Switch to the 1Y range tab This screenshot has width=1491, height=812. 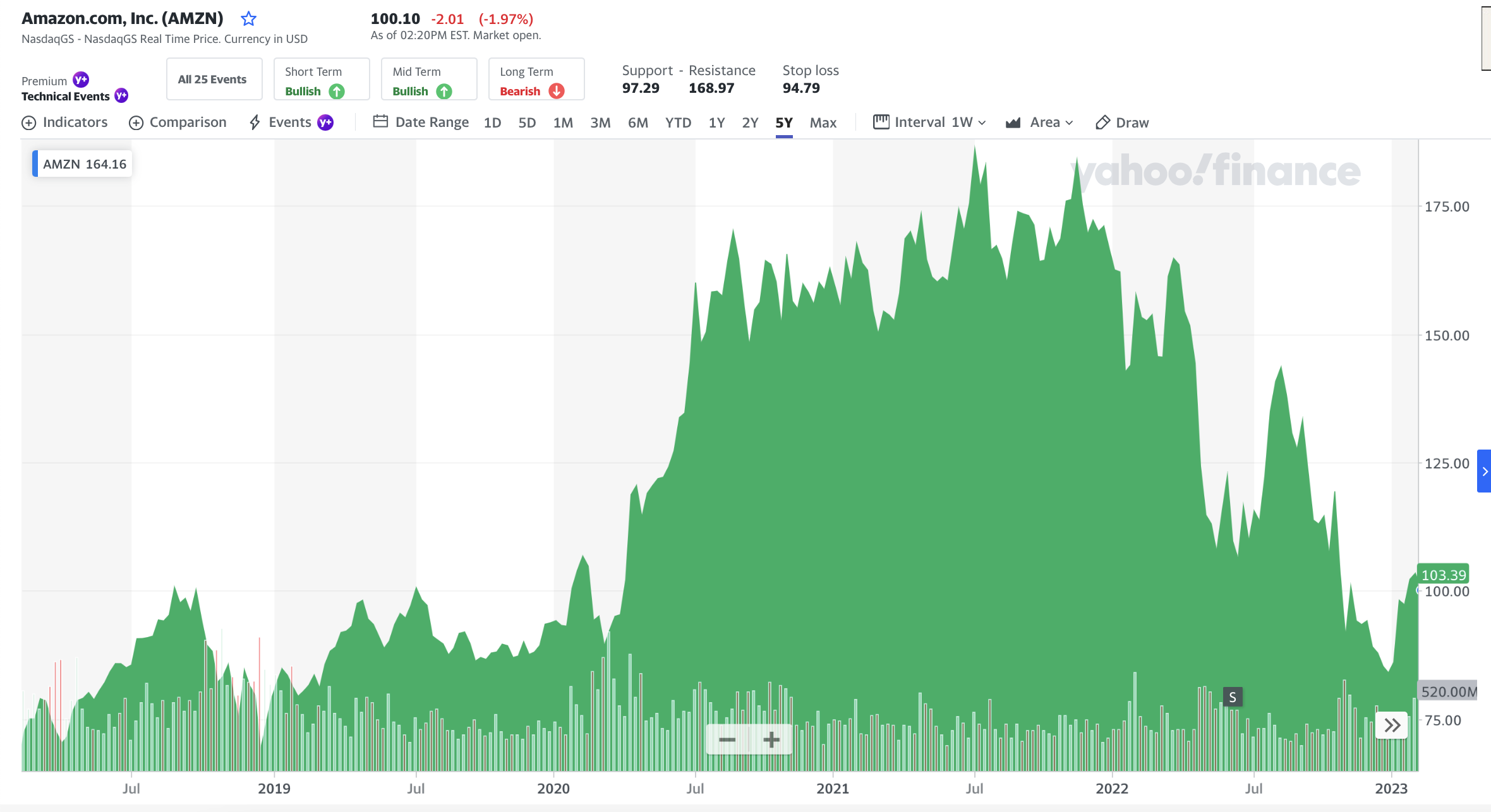pos(716,122)
